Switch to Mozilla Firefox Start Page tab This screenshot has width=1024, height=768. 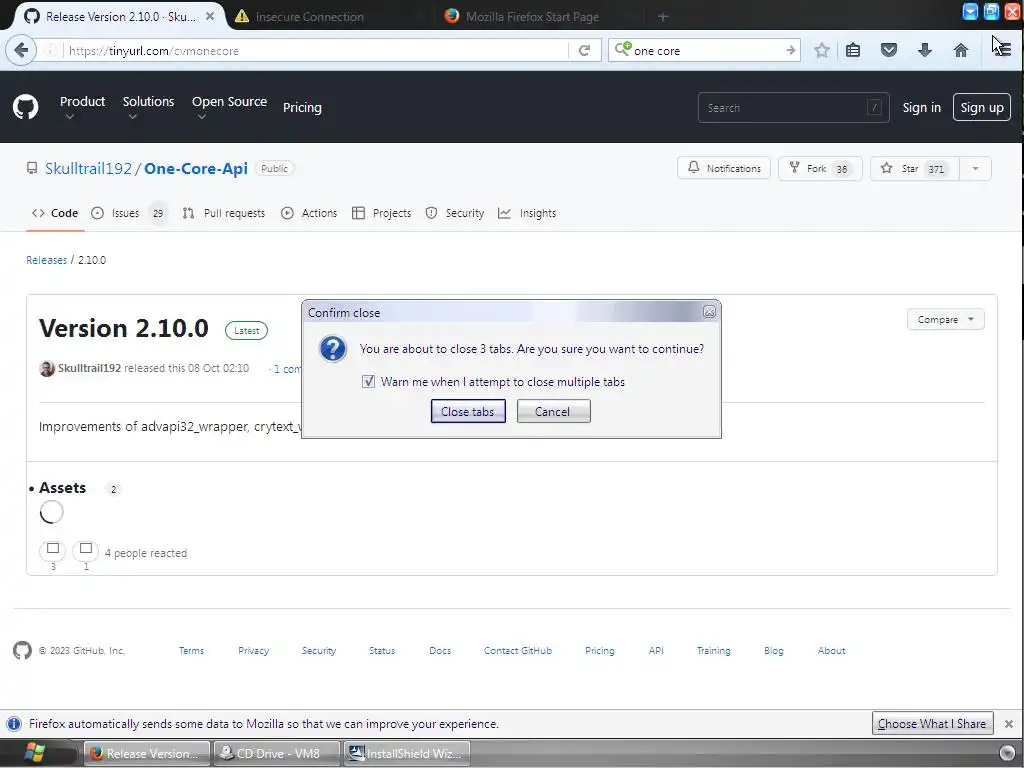pyautogui.click(x=532, y=16)
